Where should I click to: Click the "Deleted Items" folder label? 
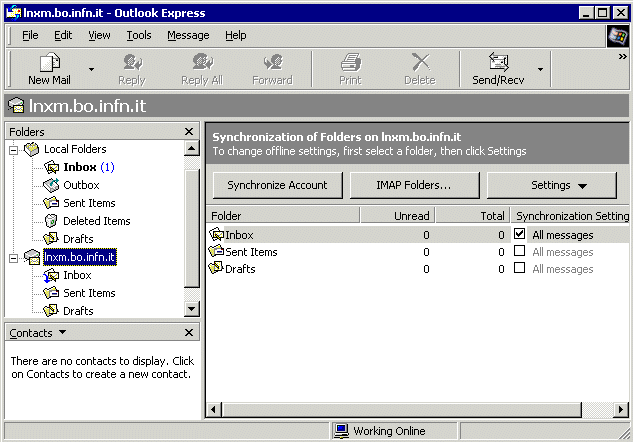[97, 221]
